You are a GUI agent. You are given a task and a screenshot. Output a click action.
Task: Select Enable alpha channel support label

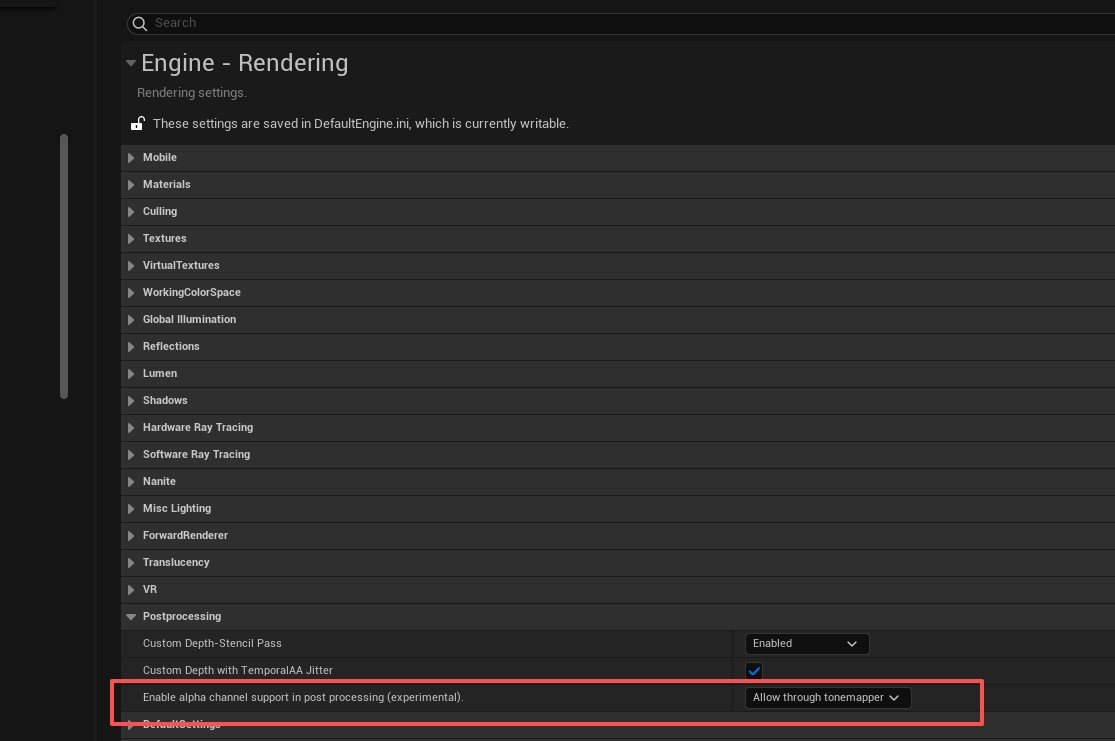(x=303, y=698)
